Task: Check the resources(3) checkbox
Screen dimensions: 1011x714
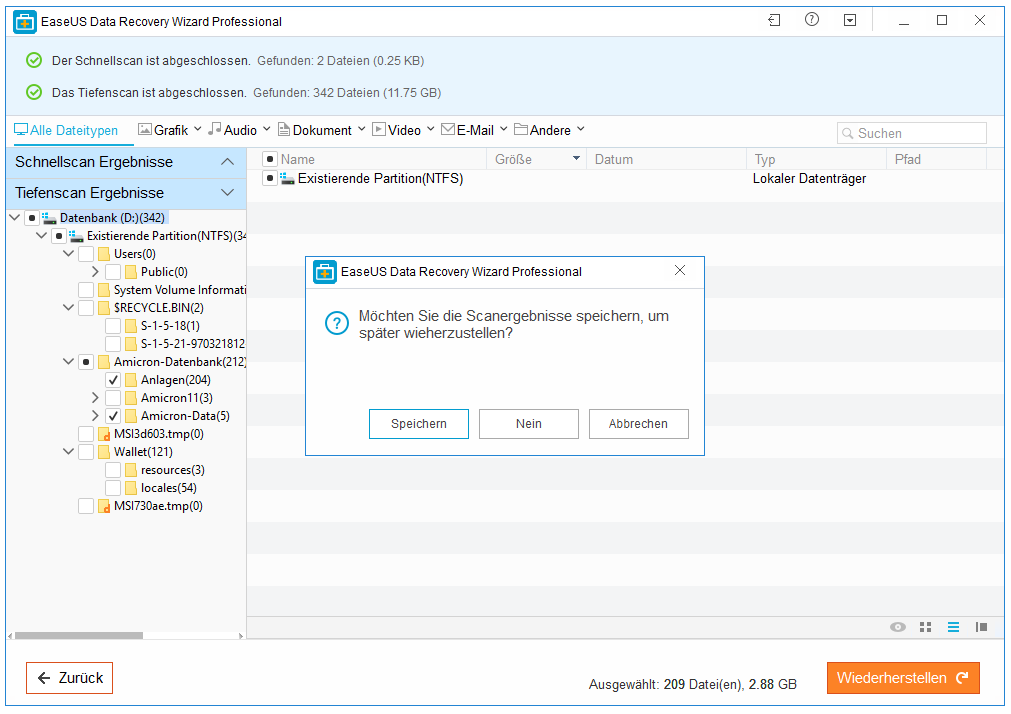Action: click(113, 470)
